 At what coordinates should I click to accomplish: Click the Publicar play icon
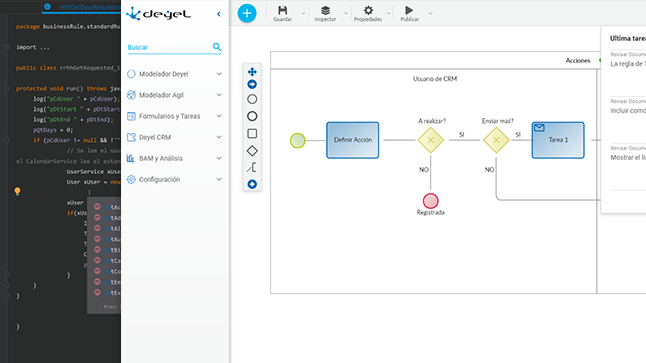click(x=409, y=10)
